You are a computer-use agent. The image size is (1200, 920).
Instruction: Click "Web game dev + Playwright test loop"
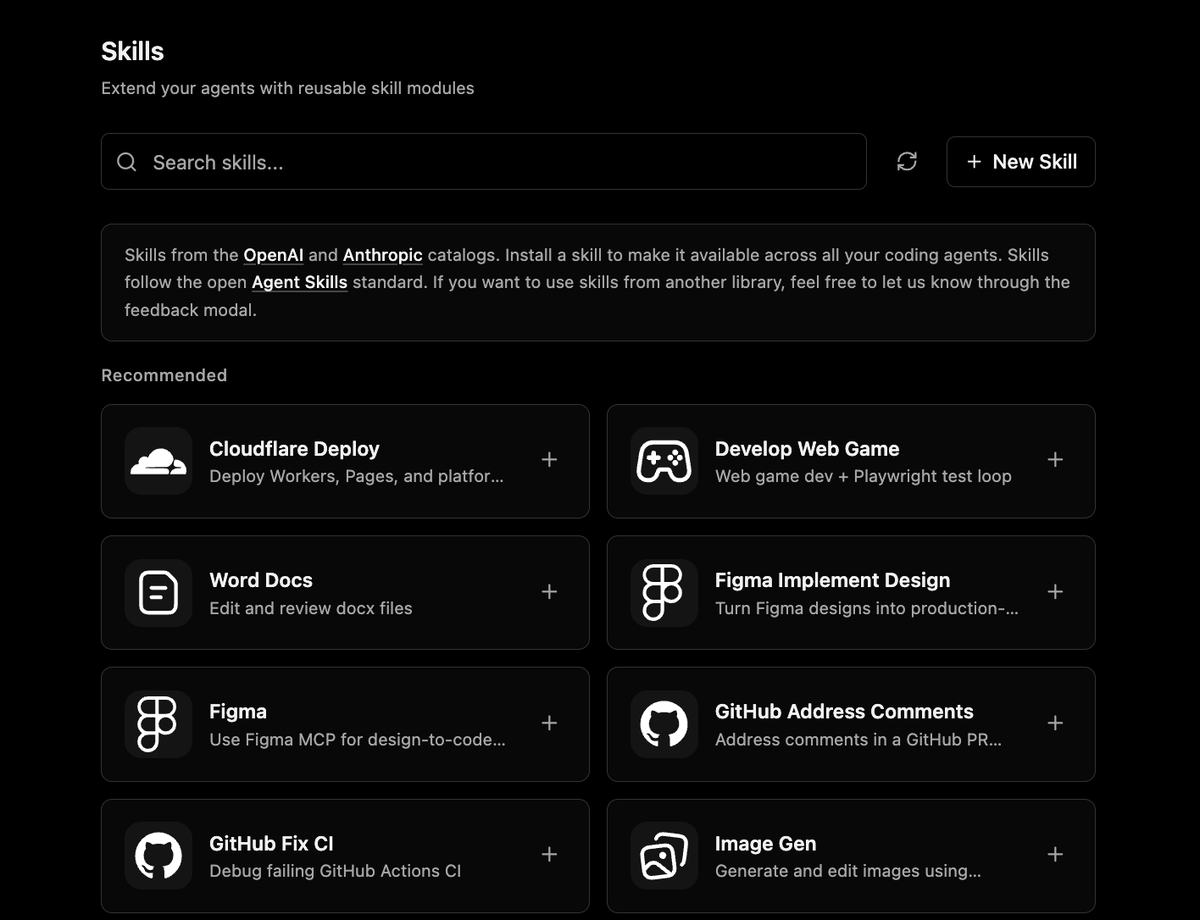863,476
